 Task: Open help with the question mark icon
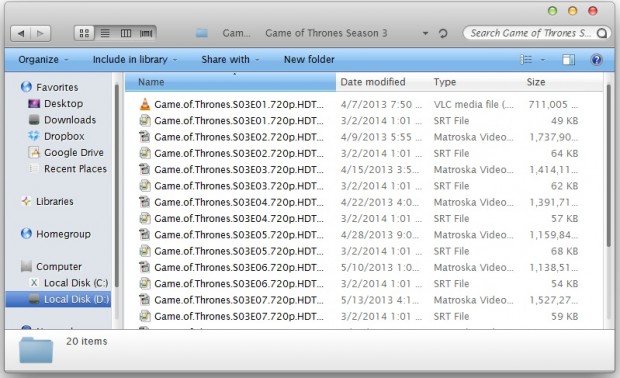click(x=596, y=60)
